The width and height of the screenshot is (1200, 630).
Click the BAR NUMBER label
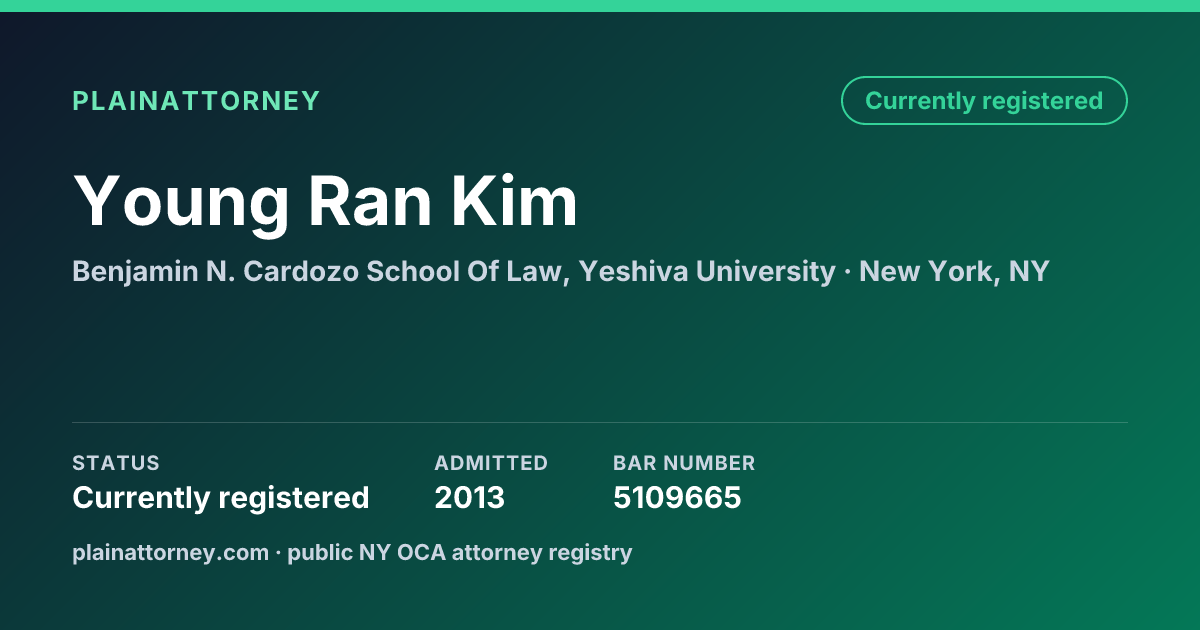[684, 463]
